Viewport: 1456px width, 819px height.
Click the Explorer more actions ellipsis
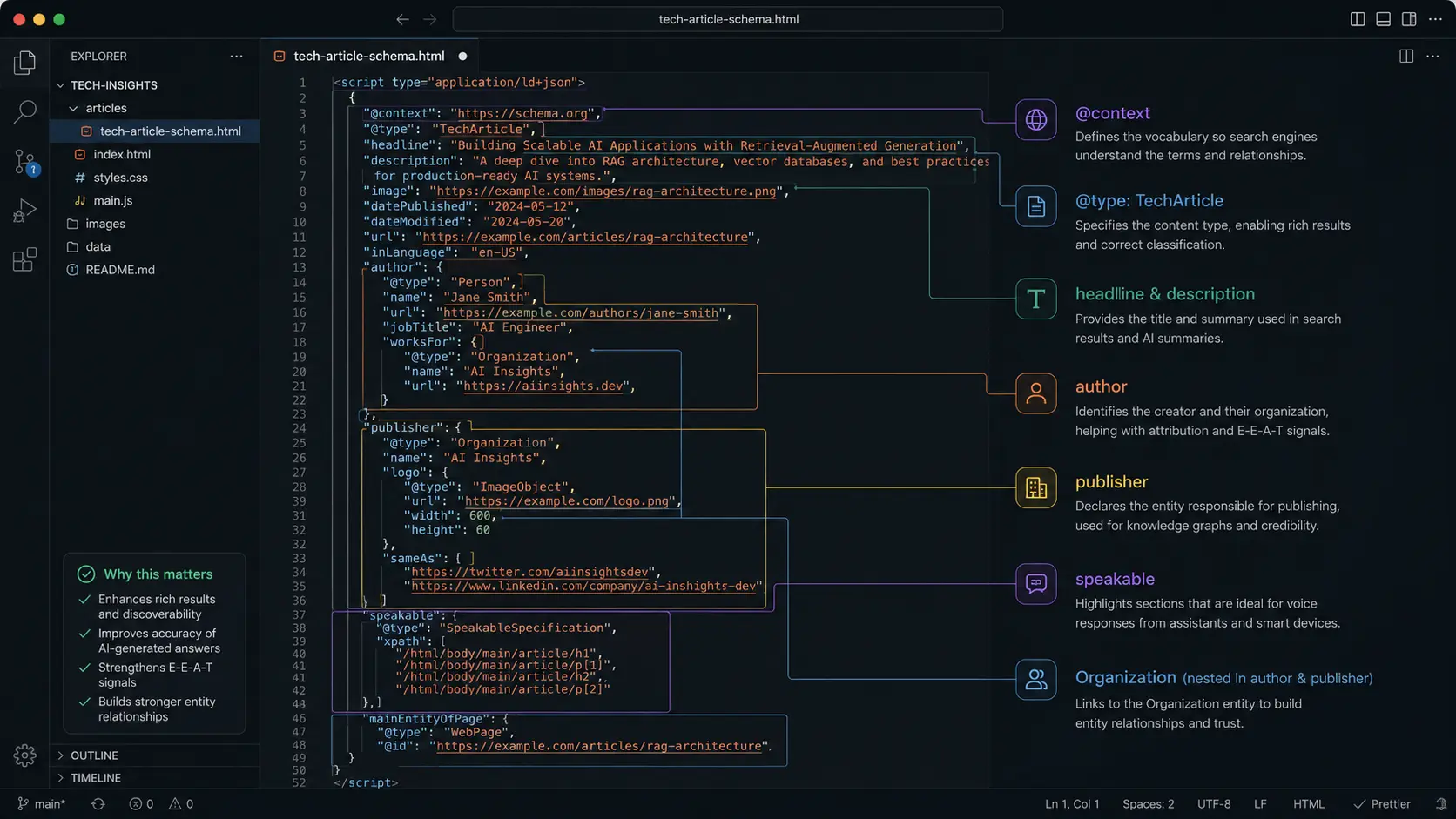click(236, 56)
